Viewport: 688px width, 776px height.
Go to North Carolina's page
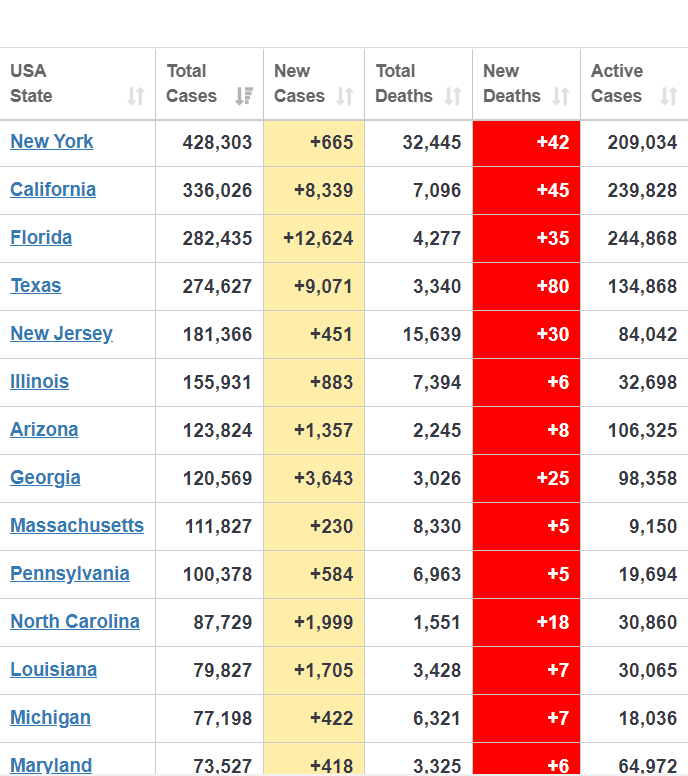(x=75, y=622)
